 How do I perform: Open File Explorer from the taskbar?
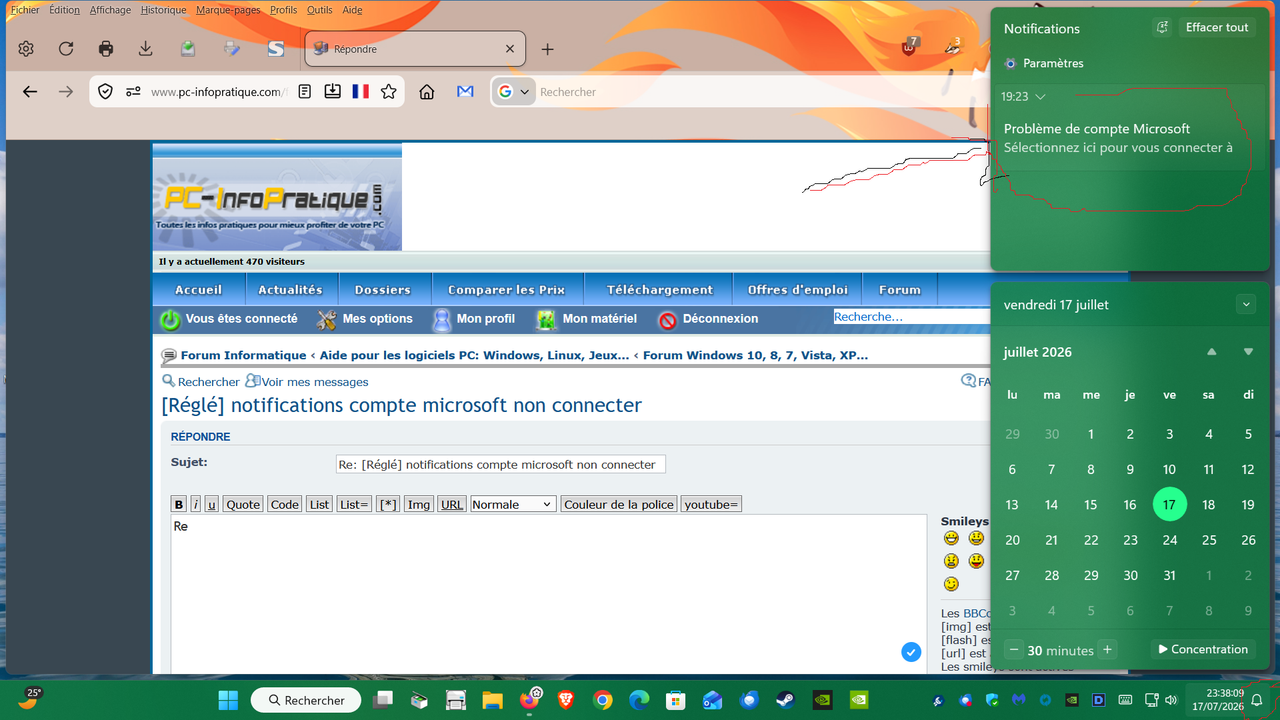coord(492,700)
